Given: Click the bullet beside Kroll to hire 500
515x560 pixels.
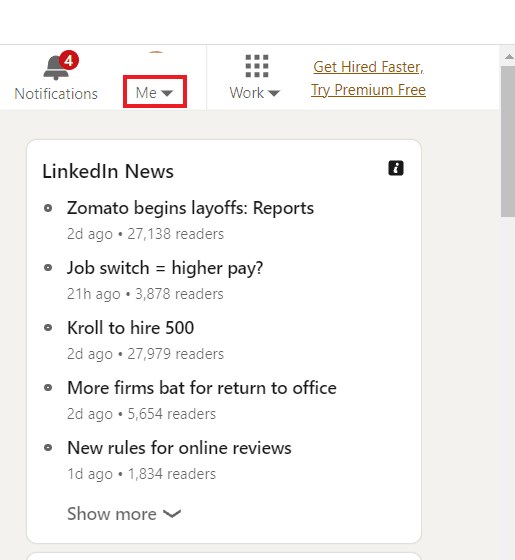Looking at the screenshot, I should pyautogui.click(x=48, y=328).
